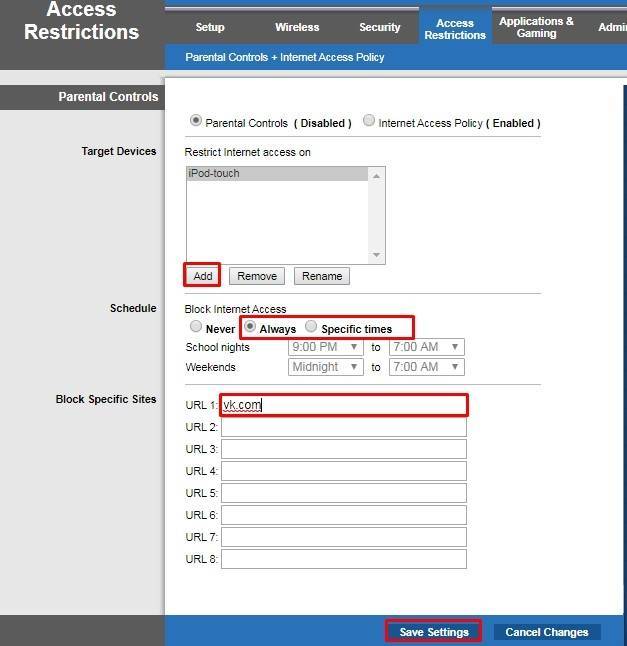Select the Parental Controls radio button
The height and width of the screenshot is (646, 627).
[x=196, y=121]
